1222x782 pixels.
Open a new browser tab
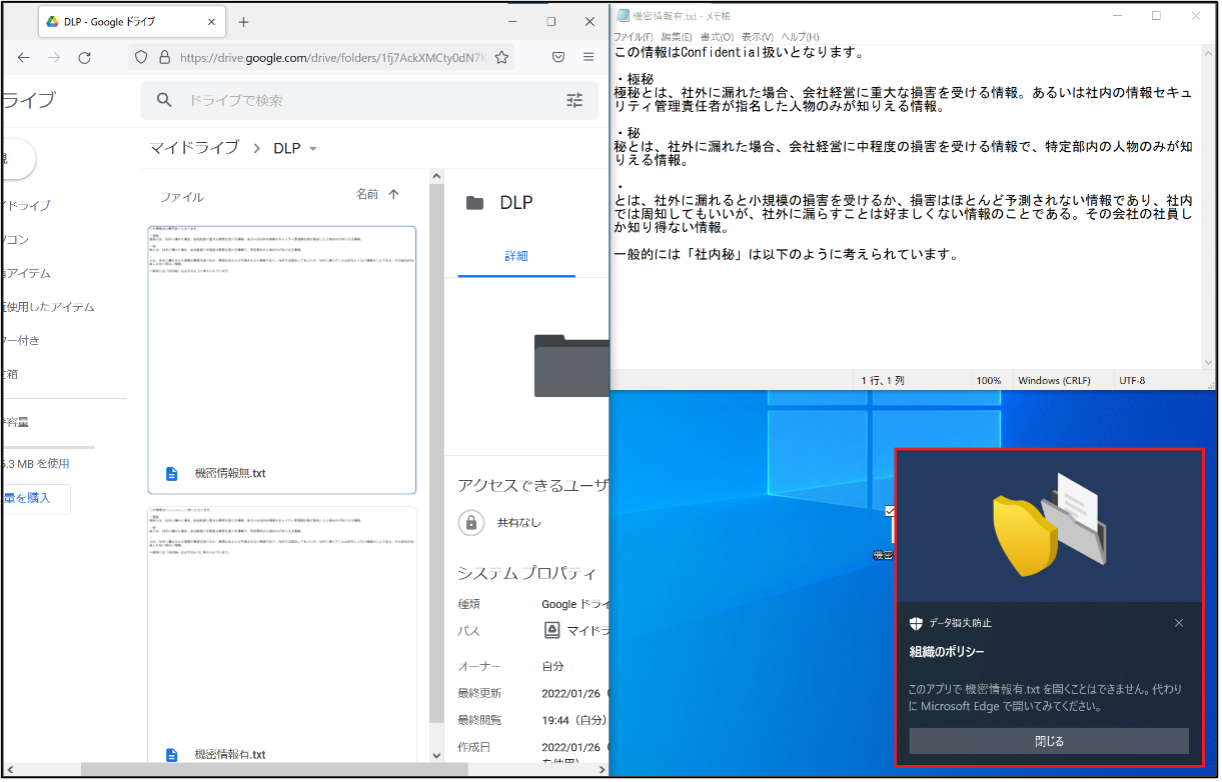click(243, 22)
